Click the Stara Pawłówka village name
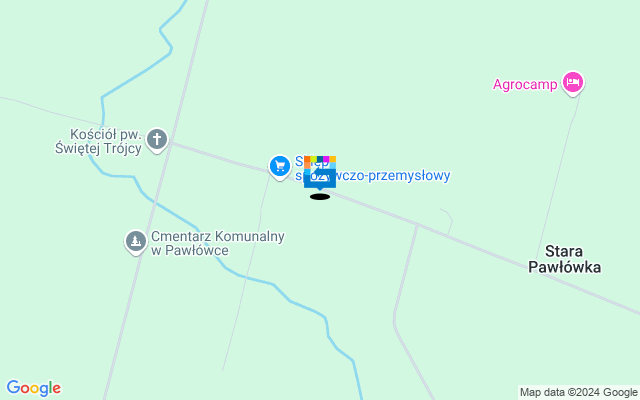Image resolution: width=640 pixels, height=400 pixels. coord(564,259)
